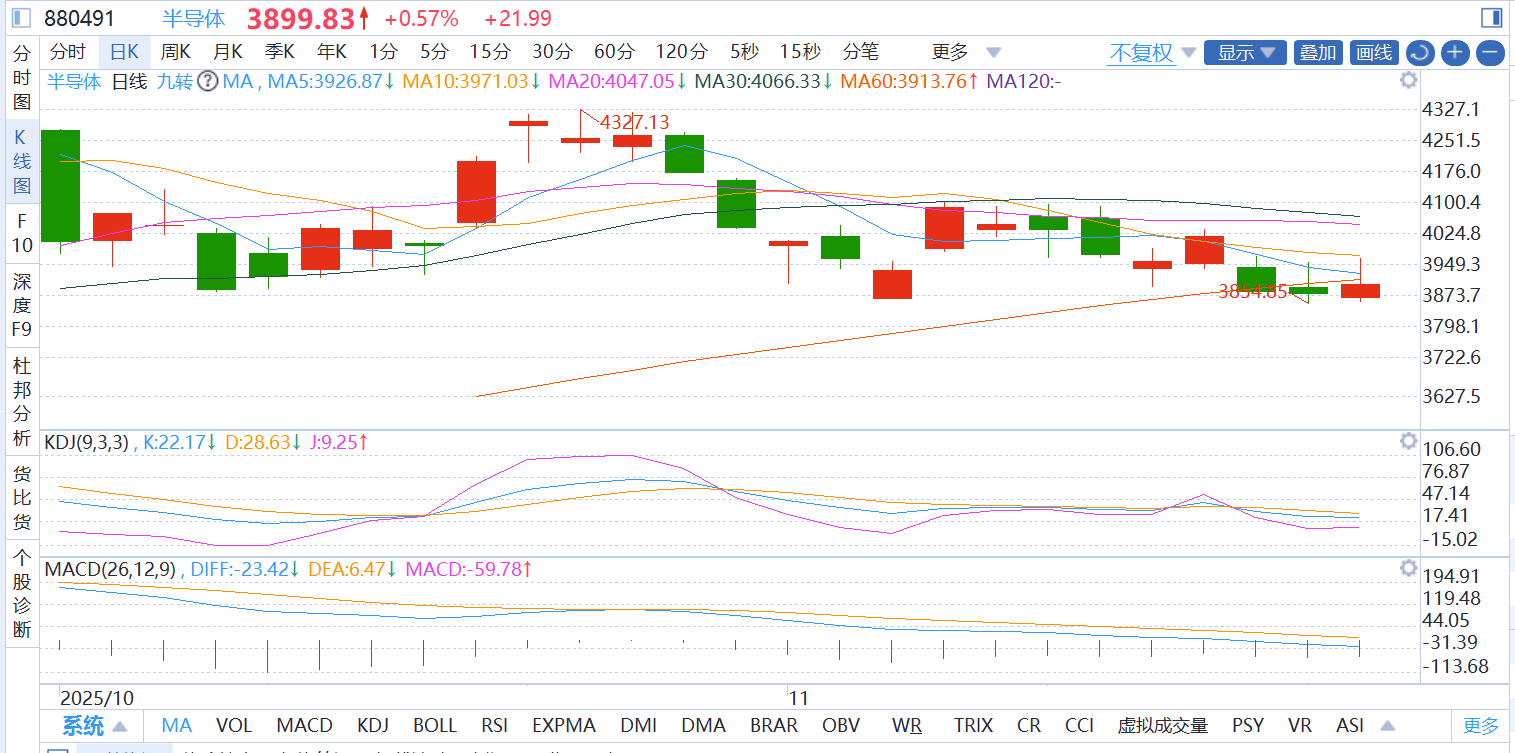Switch to 周K weekly tab
The height and width of the screenshot is (753, 1515).
pyautogui.click(x=176, y=52)
